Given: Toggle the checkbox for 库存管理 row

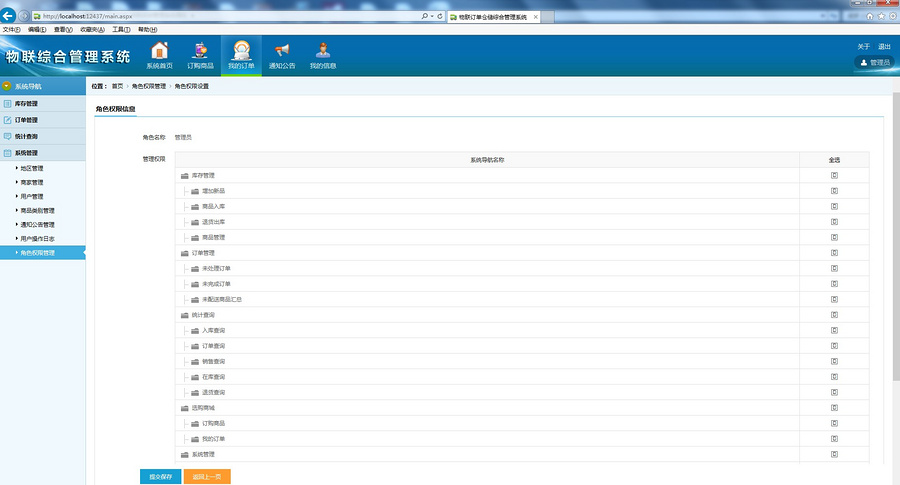Looking at the screenshot, I should pyautogui.click(x=835, y=176).
